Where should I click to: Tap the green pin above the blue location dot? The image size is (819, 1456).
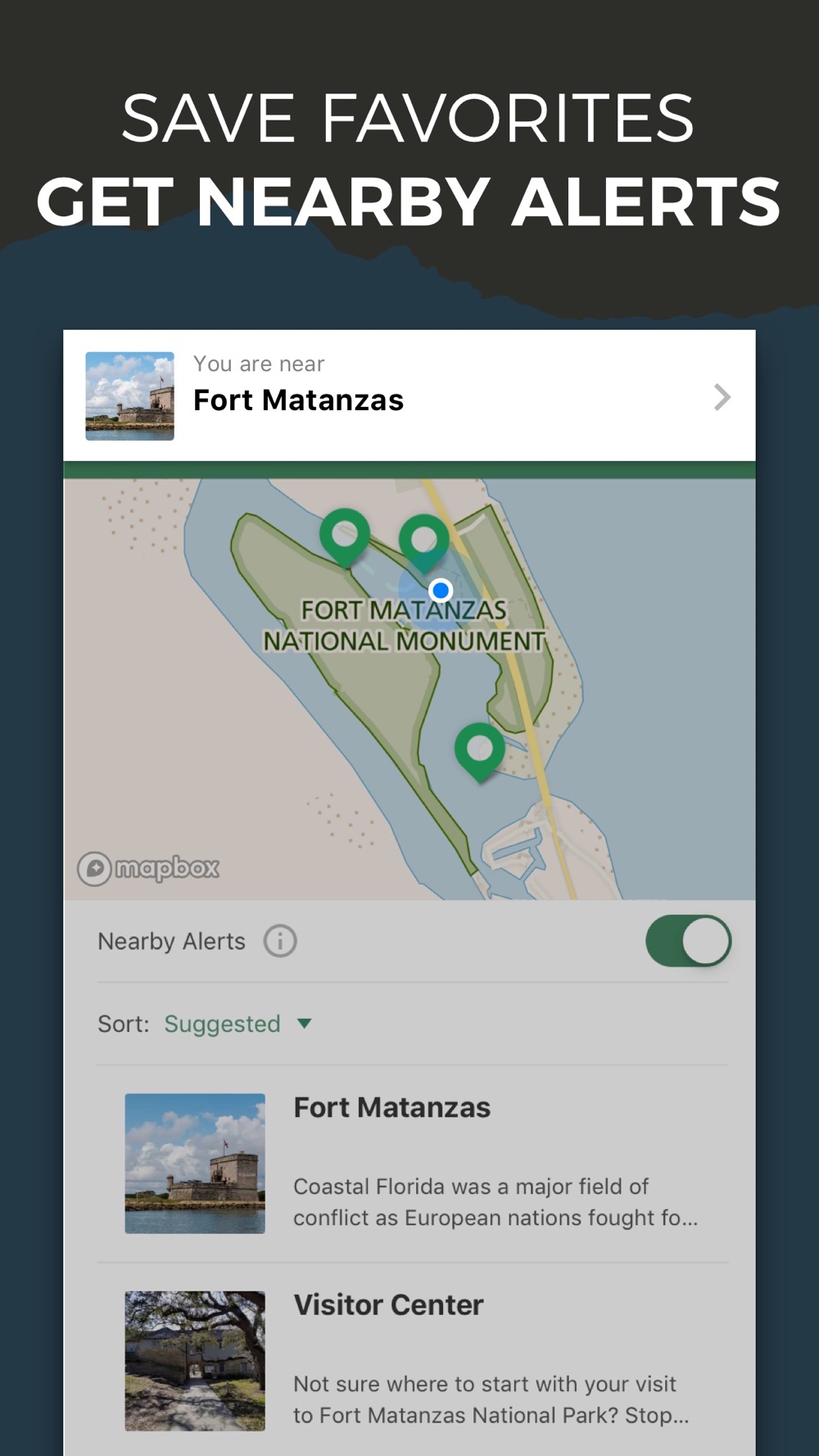pos(423,541)
